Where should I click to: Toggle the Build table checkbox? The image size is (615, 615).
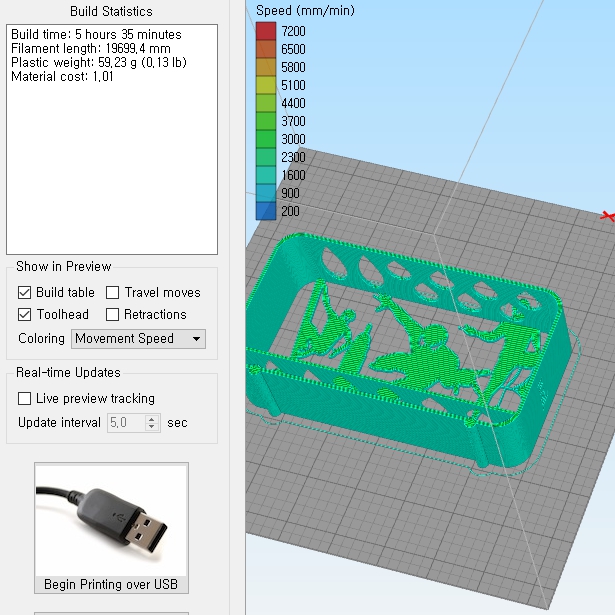coord(24,293)
